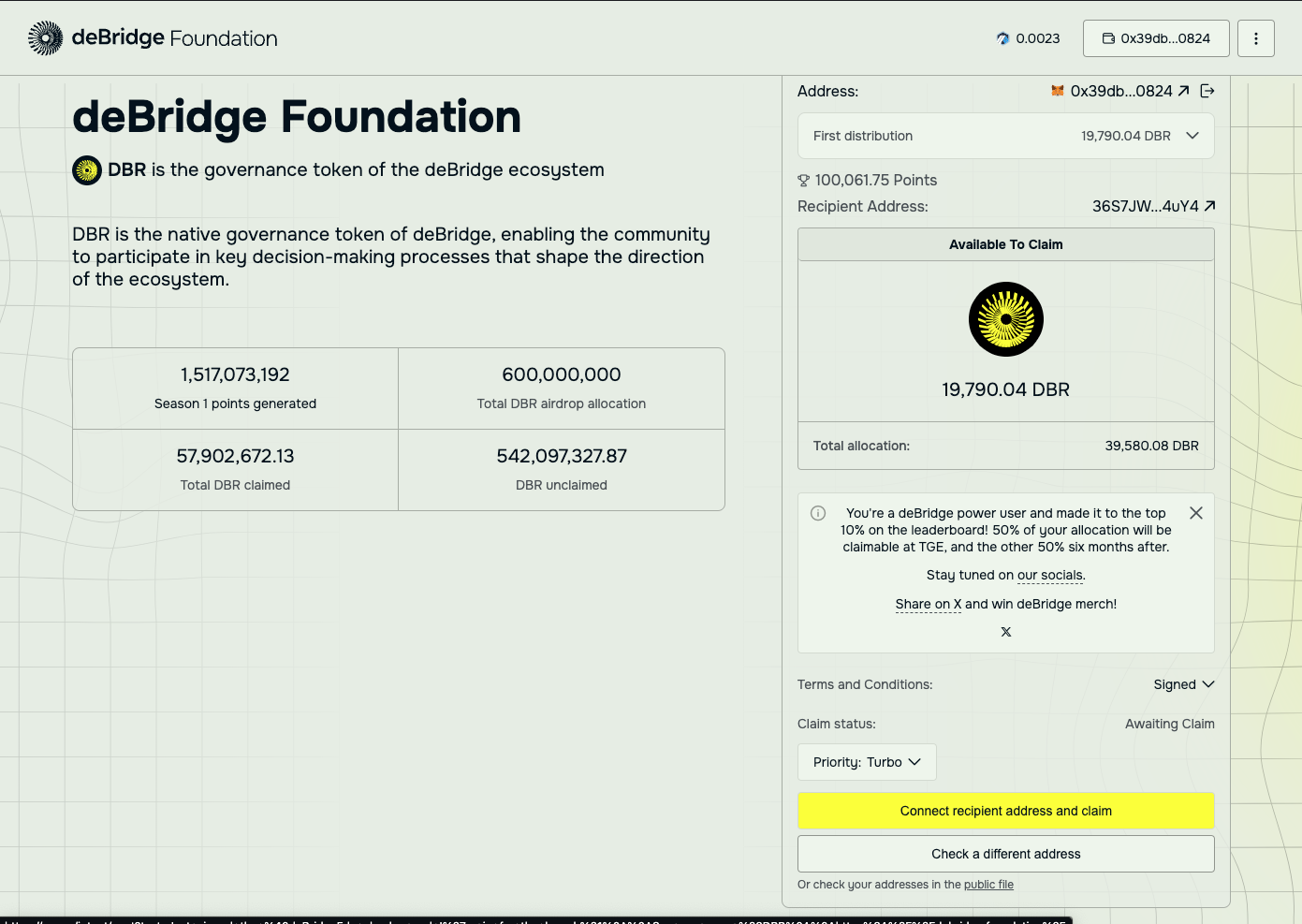
Task: Click the 'Claim status:' label
Action: click(837, 724)
